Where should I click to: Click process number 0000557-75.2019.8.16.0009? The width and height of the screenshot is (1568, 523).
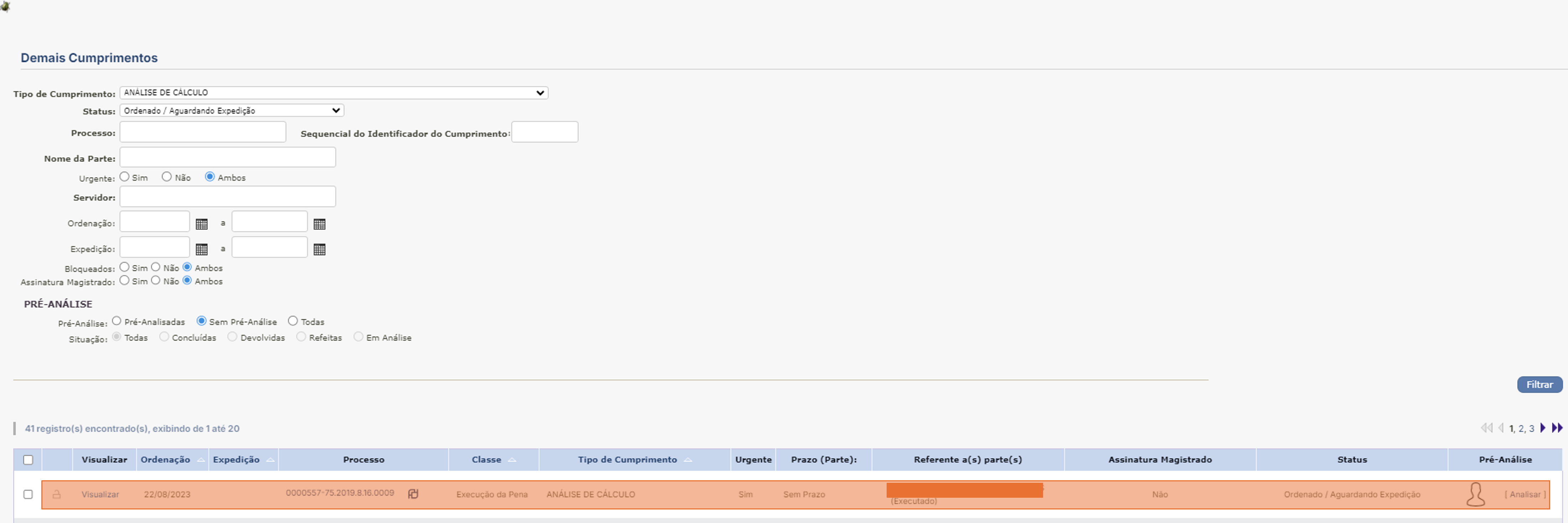pyautogui.click(x=340, y=493)
